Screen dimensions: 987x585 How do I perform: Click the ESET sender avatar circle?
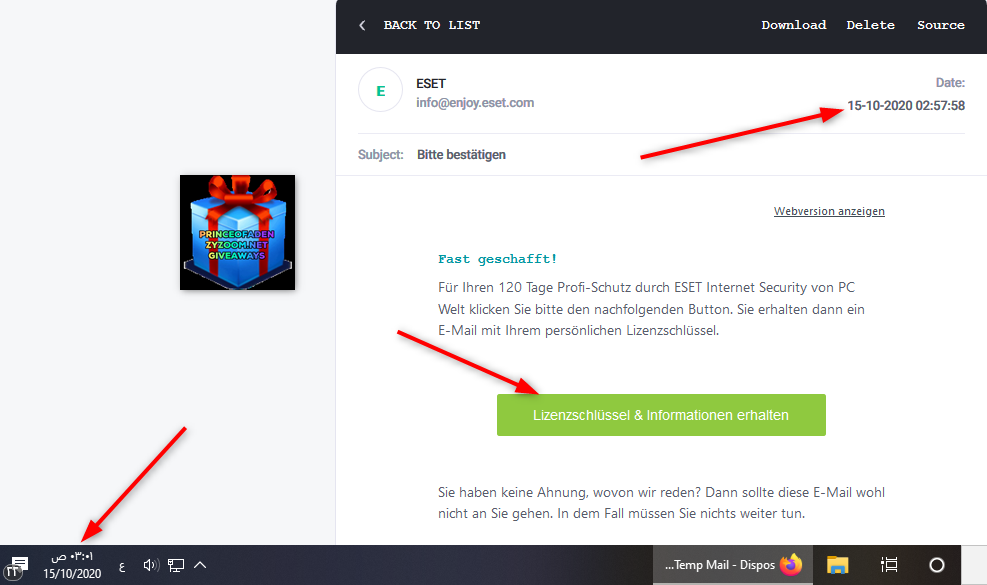click(380, 90)
